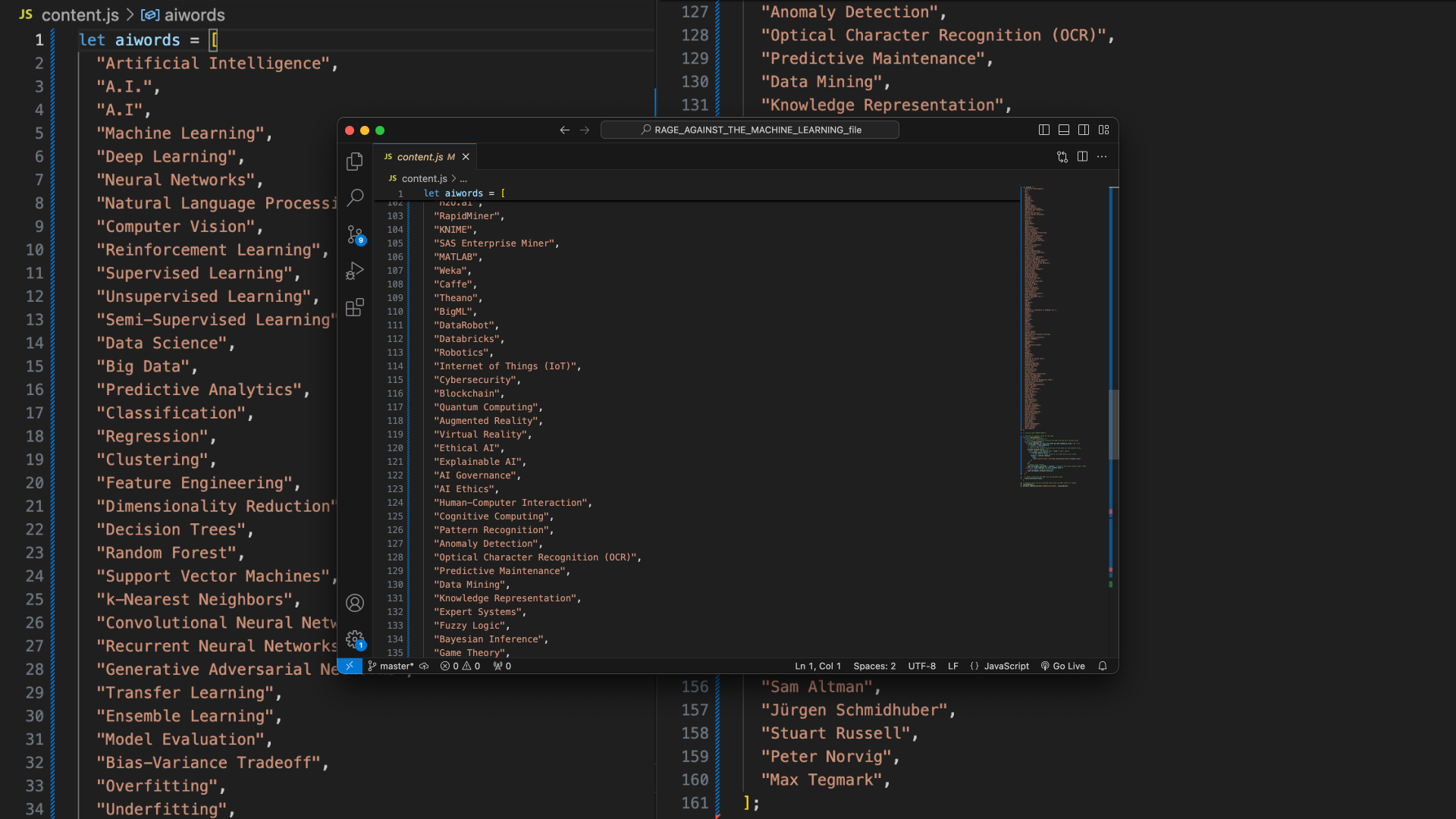Click "Human-Computer Interaction" on line 124
The height and width of the screenshot is (819, 1456).
tap(510, 503)
